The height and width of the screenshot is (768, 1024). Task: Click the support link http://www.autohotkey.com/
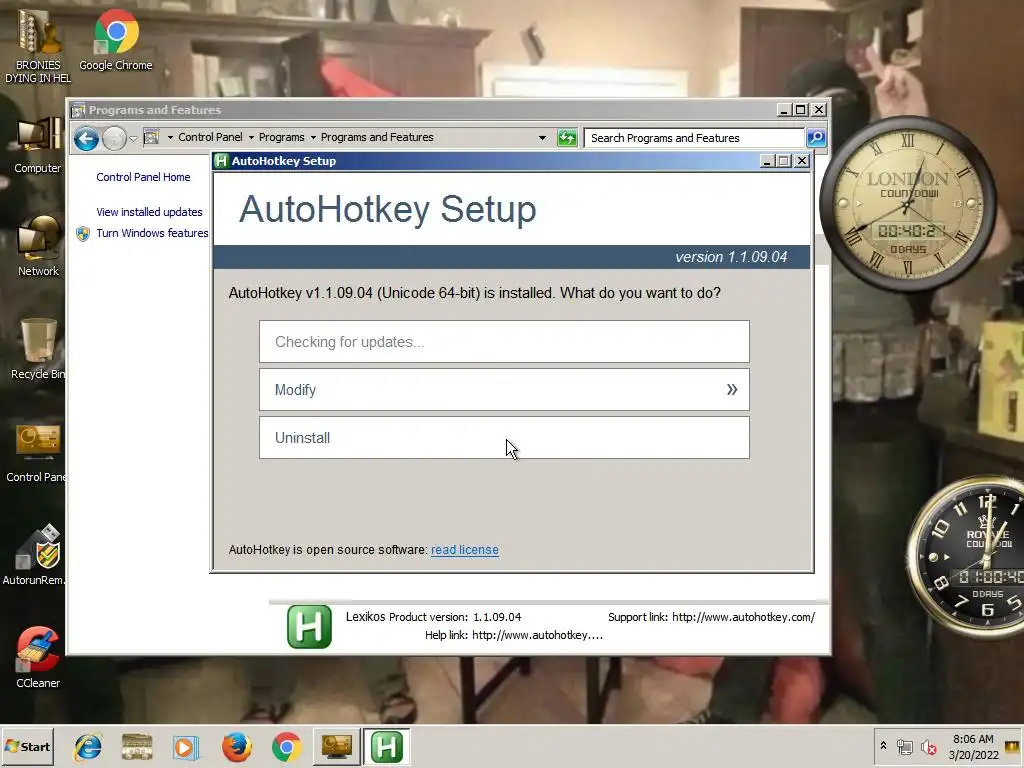click(x=743, y=617)
